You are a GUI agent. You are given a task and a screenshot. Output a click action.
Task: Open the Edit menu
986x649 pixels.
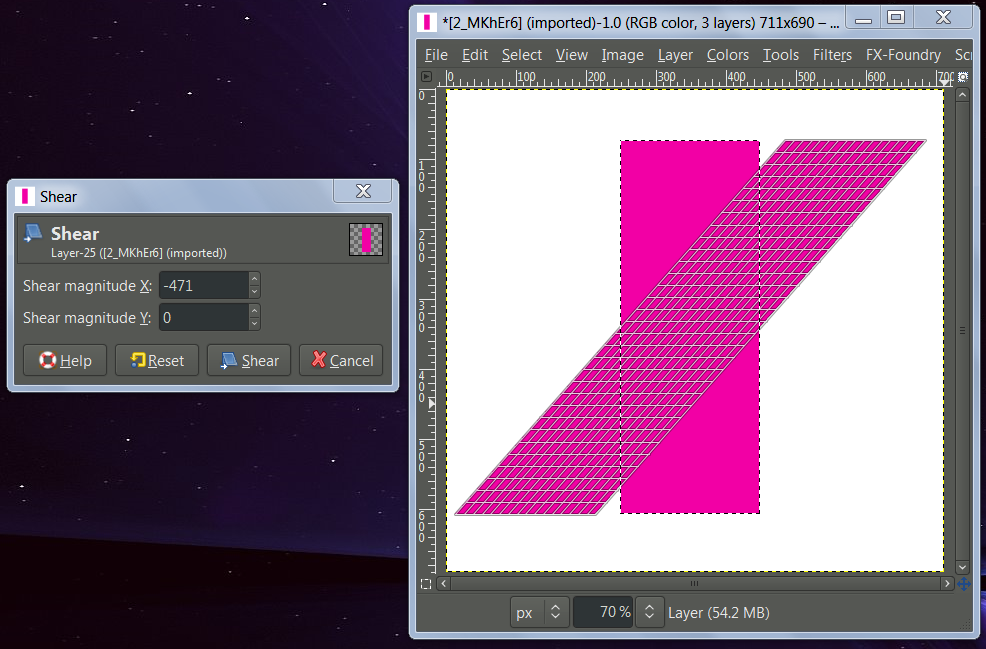pos(475,55)
